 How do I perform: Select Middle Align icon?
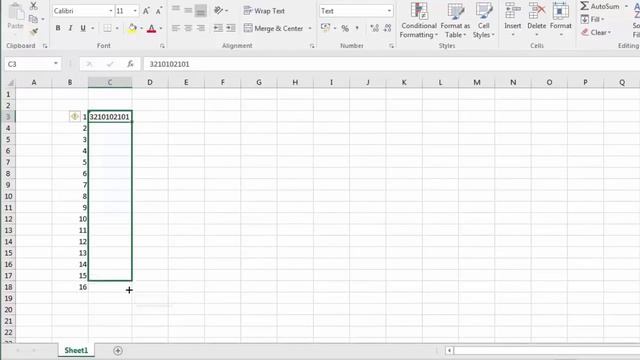pyautogui.click(x=188, y=10)
